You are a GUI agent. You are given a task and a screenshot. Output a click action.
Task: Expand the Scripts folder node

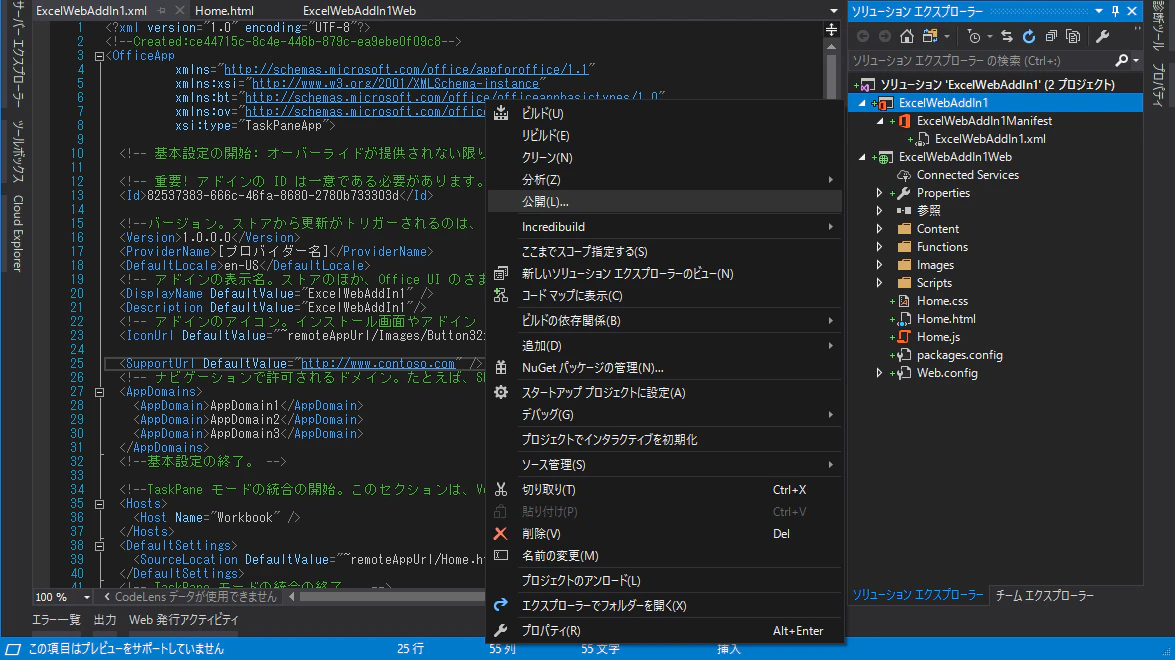click(880, 282)
